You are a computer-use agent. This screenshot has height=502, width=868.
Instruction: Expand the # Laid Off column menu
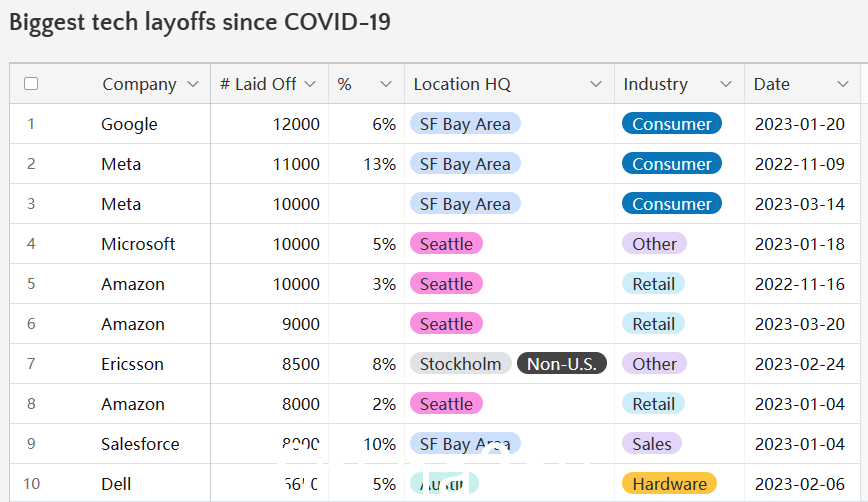[311, 84]
